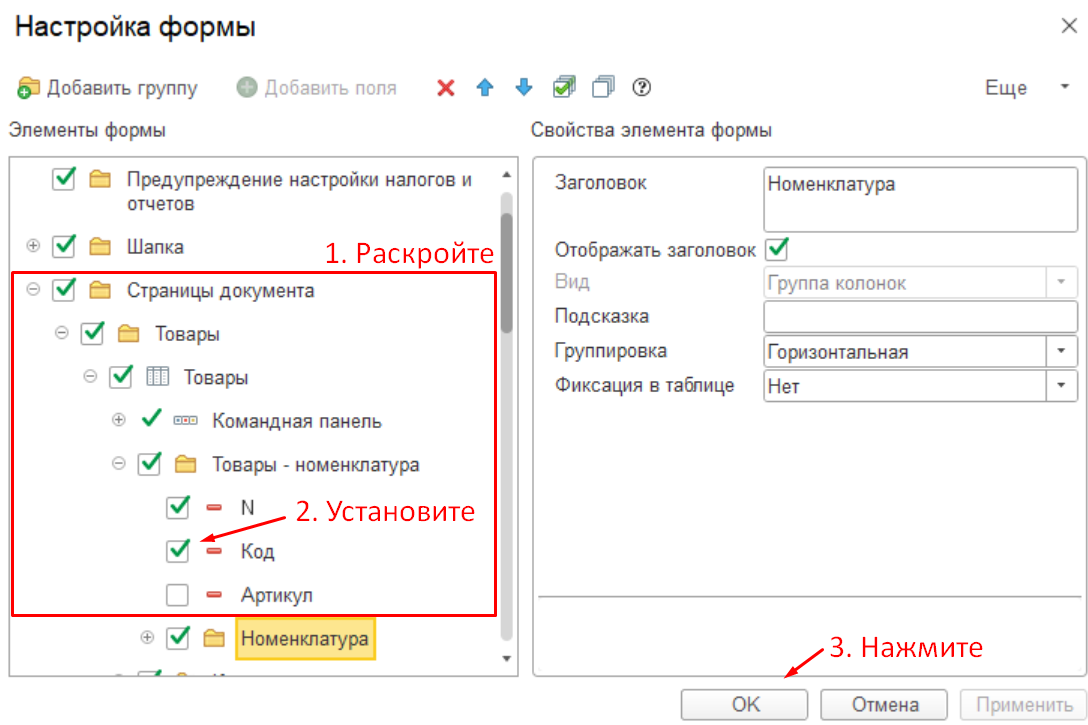Open the Группировка dropdown
The width and height of the screenshot is (1088, 725).
point(1059,352)
